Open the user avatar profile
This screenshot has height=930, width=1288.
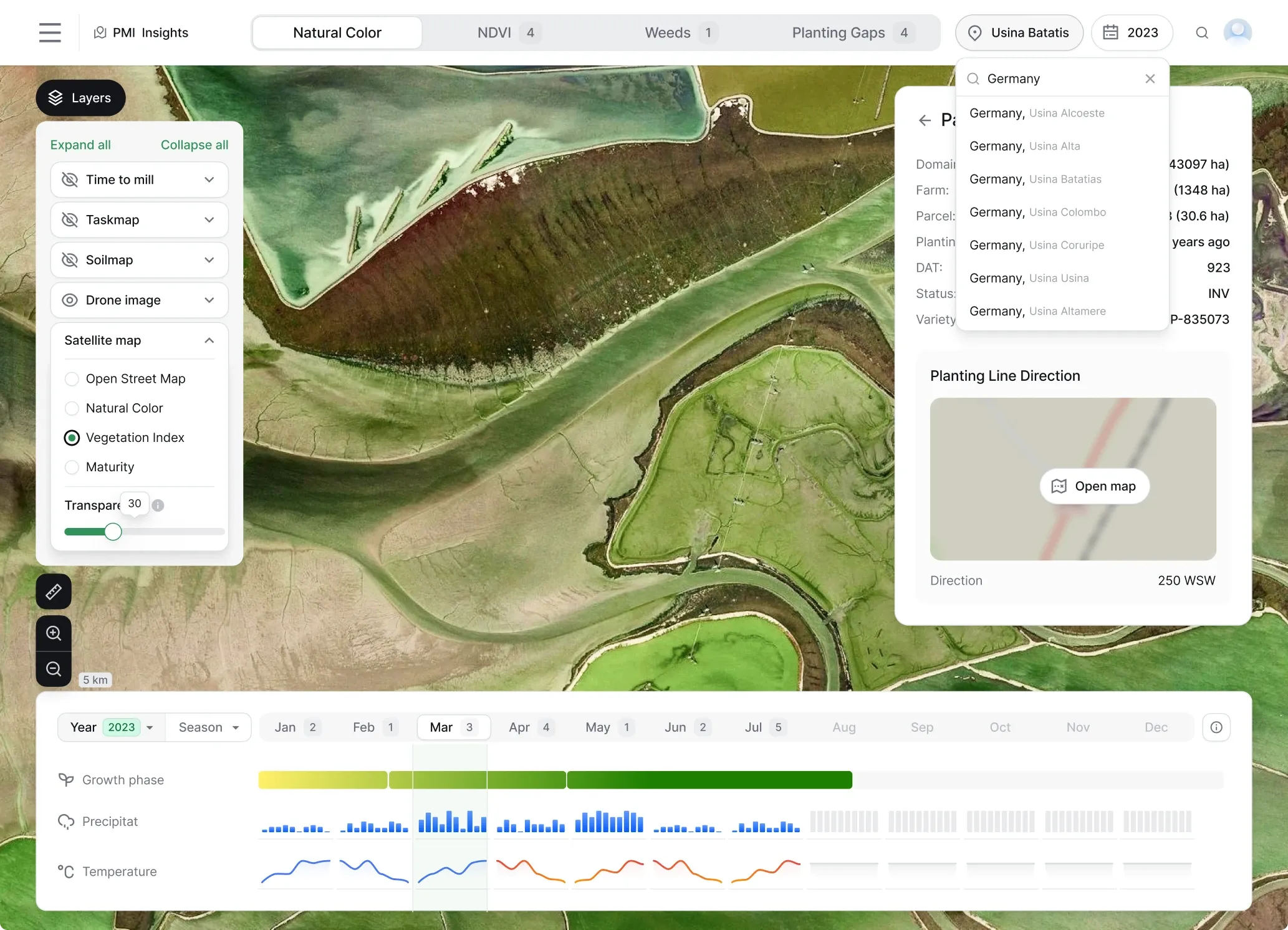[1238, 32]
